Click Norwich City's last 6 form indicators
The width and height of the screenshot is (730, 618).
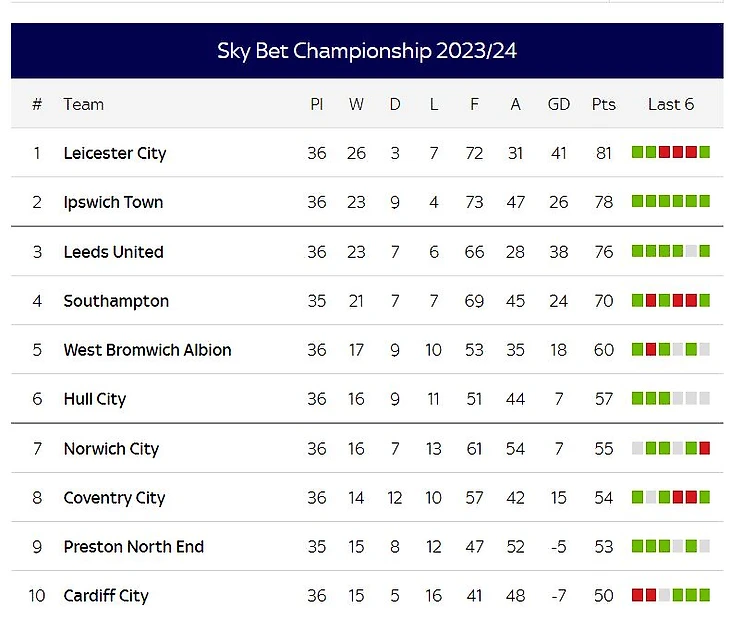pos(670,449)
